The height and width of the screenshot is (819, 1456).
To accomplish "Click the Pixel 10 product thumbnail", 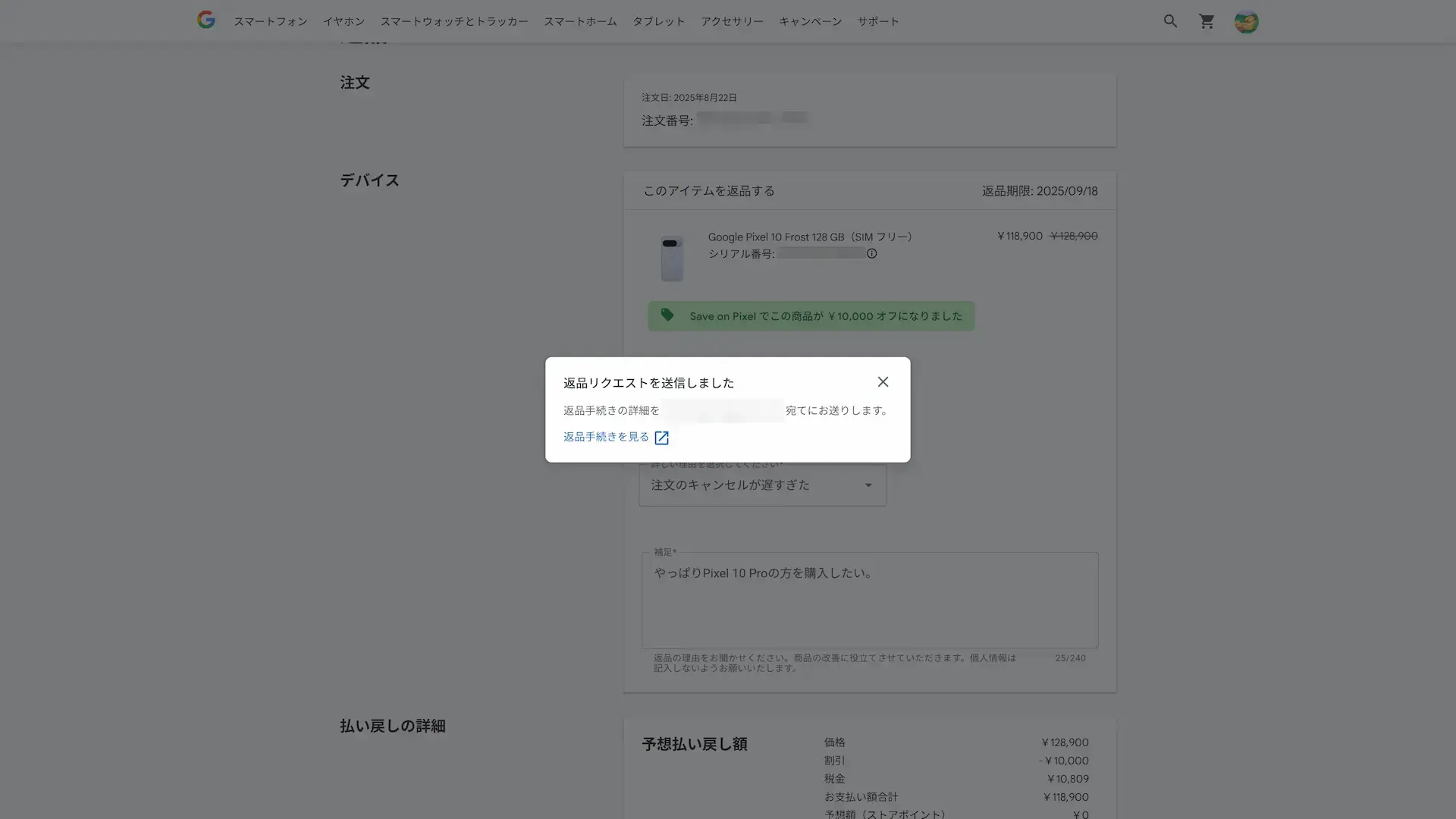I will coord(671,258).
